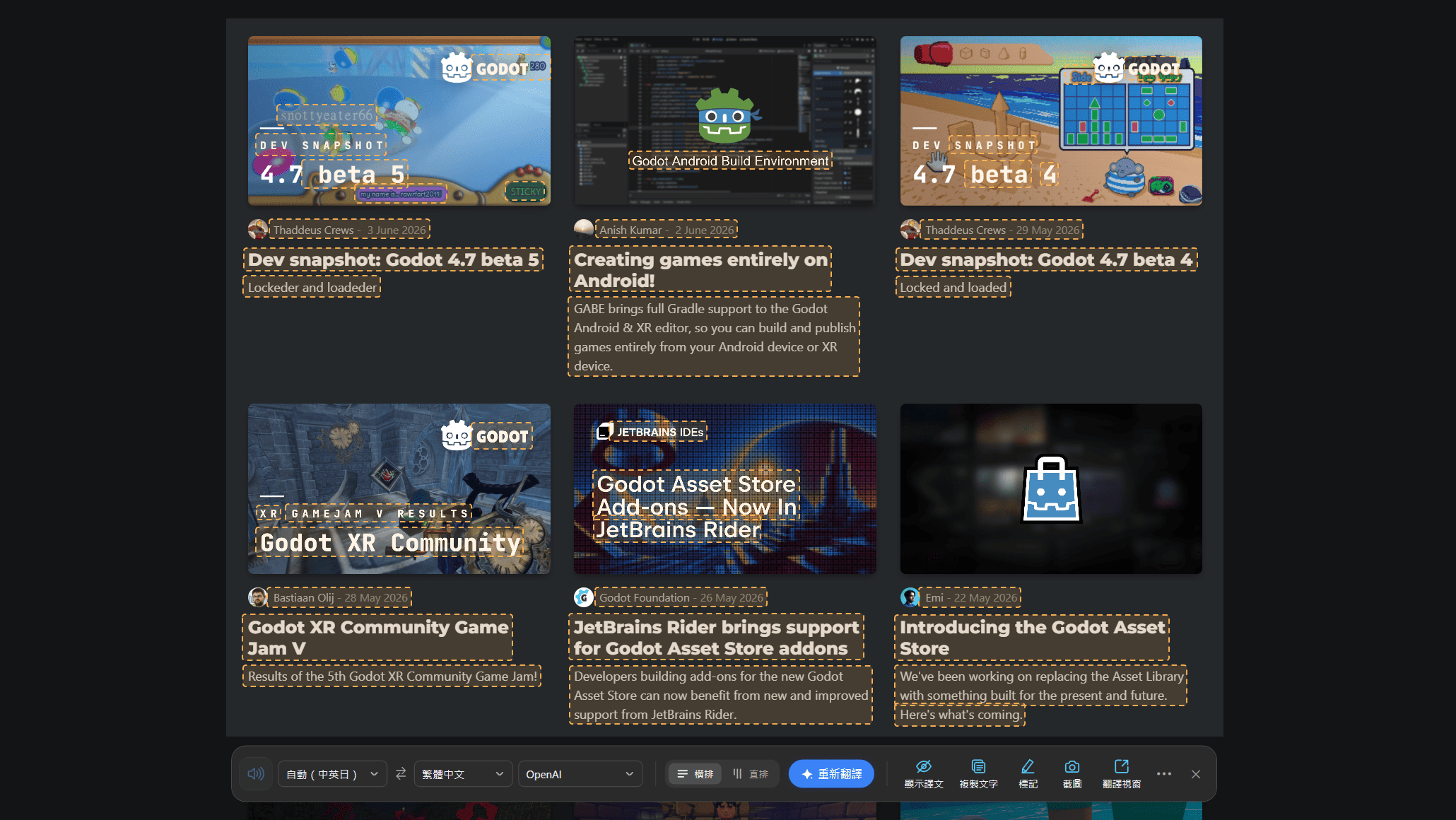Open the OpenAI translation engine dropdown
Screen dimensions: 1456x820
pos(580,774)
